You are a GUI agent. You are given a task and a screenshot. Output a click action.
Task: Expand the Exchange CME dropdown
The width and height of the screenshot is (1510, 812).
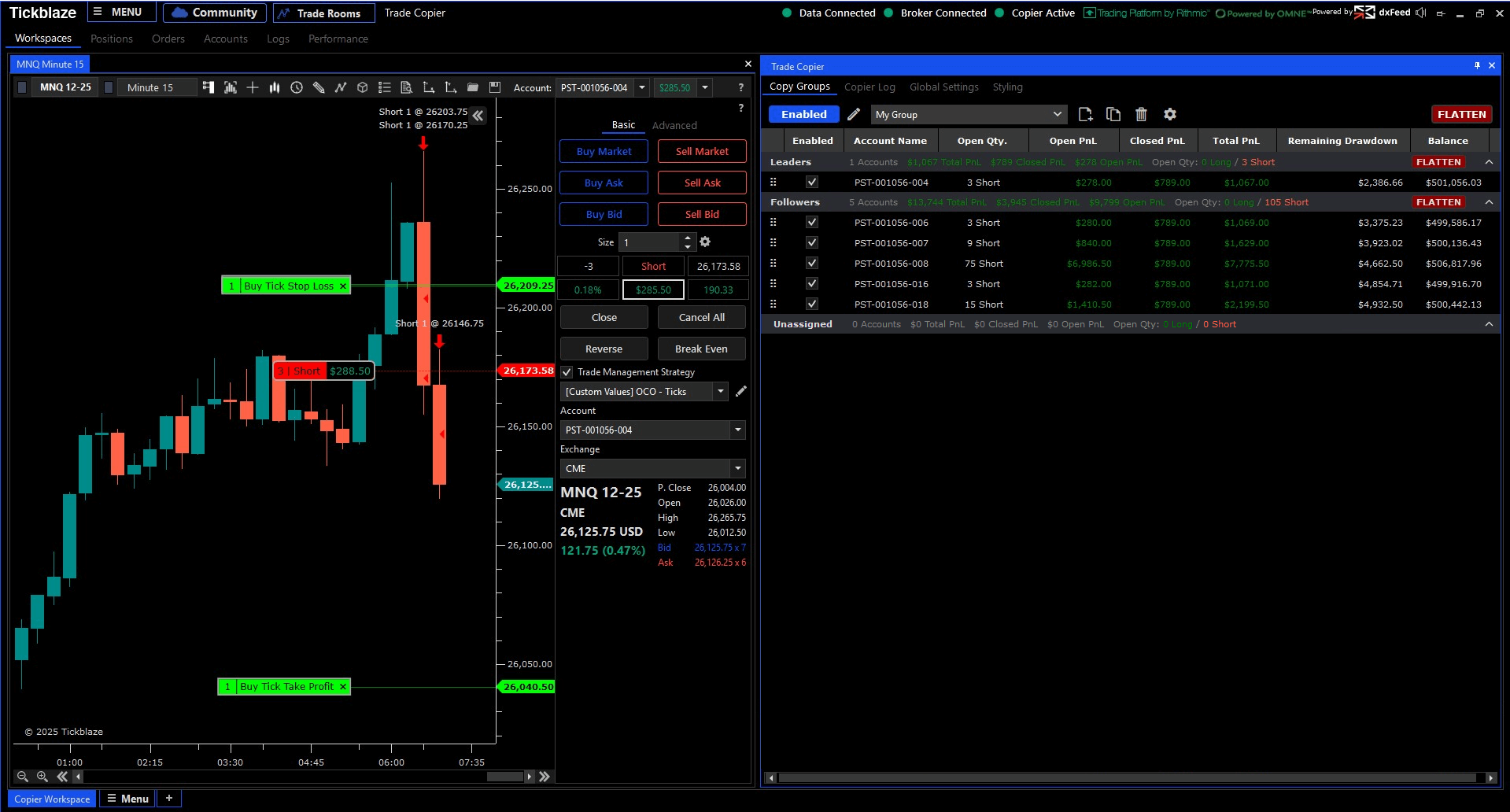737,469
